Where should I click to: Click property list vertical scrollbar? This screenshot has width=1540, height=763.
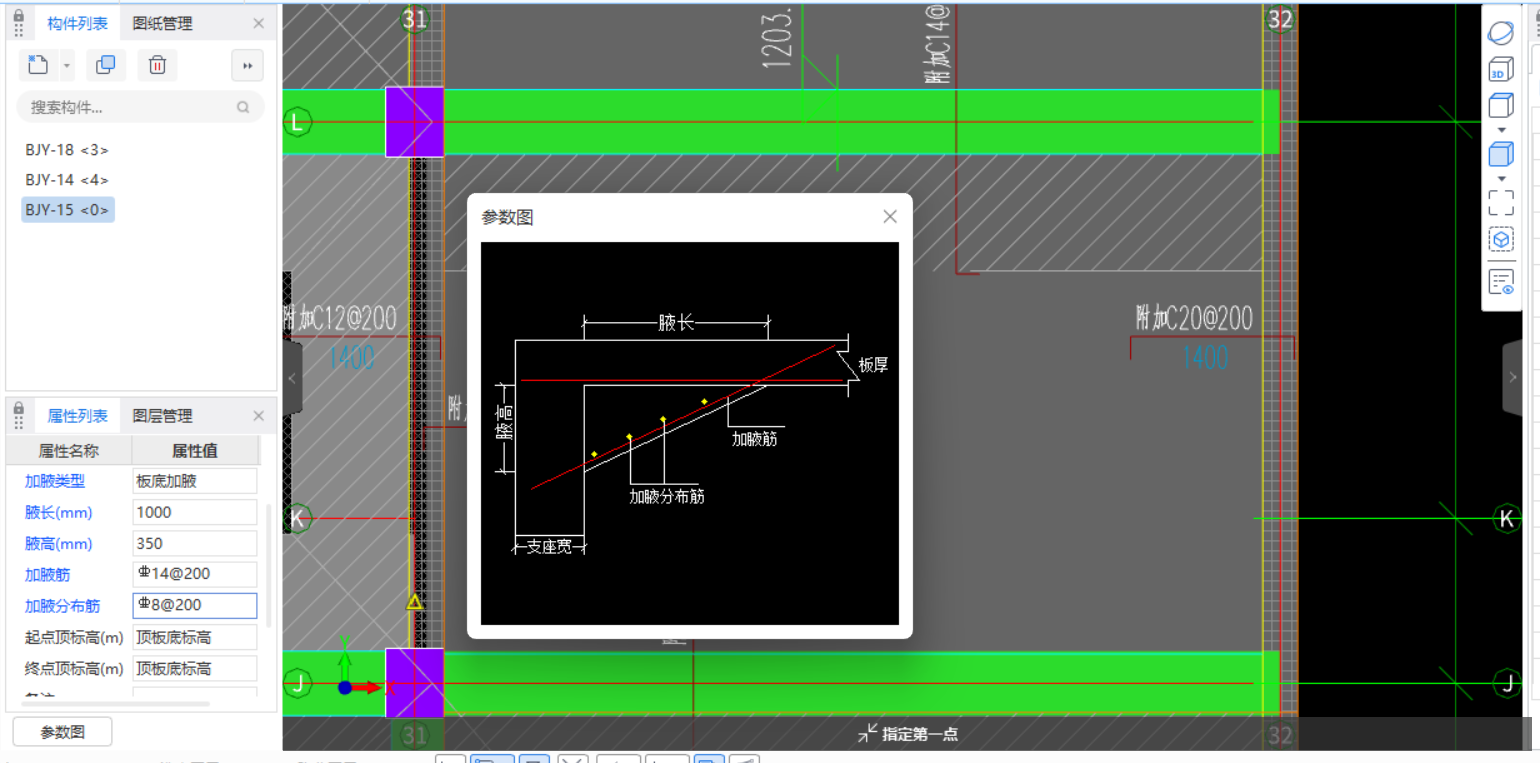(267, 565)
